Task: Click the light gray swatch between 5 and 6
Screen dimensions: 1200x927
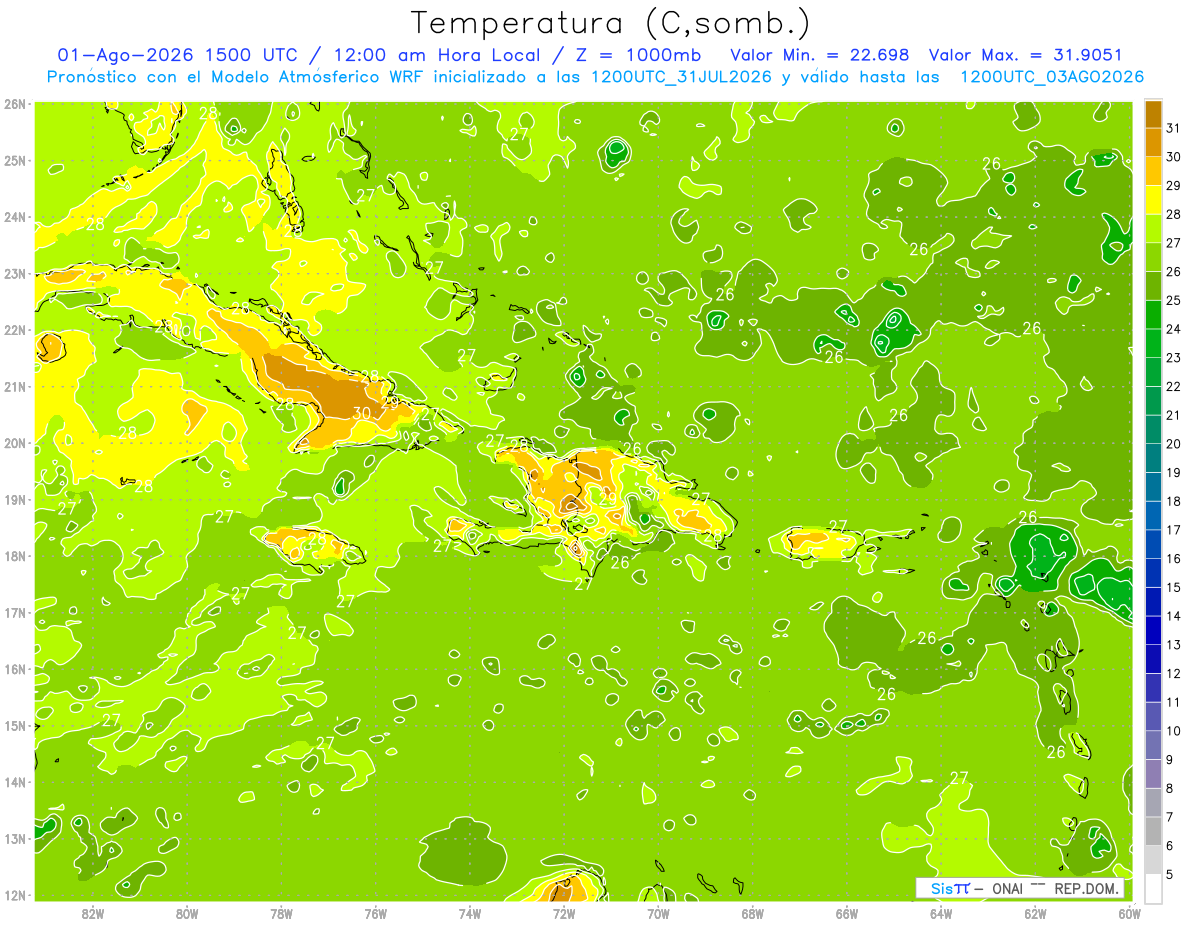Action: 1153,859
